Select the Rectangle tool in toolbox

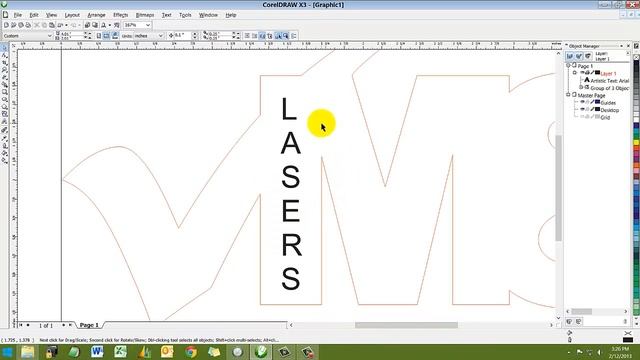(4, 92)
